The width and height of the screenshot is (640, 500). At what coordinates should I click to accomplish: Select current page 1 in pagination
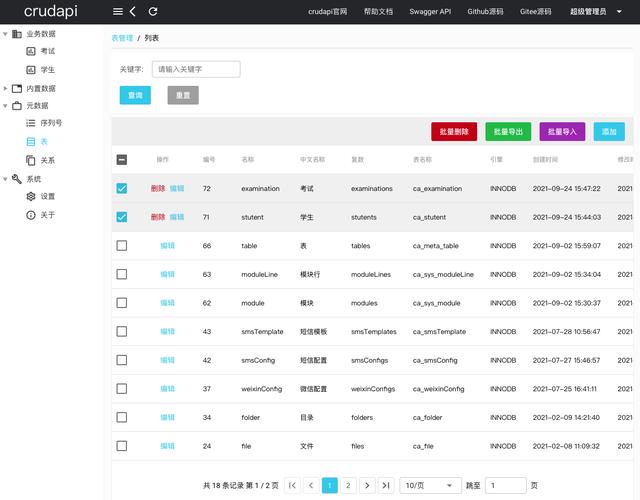[330, 485]
